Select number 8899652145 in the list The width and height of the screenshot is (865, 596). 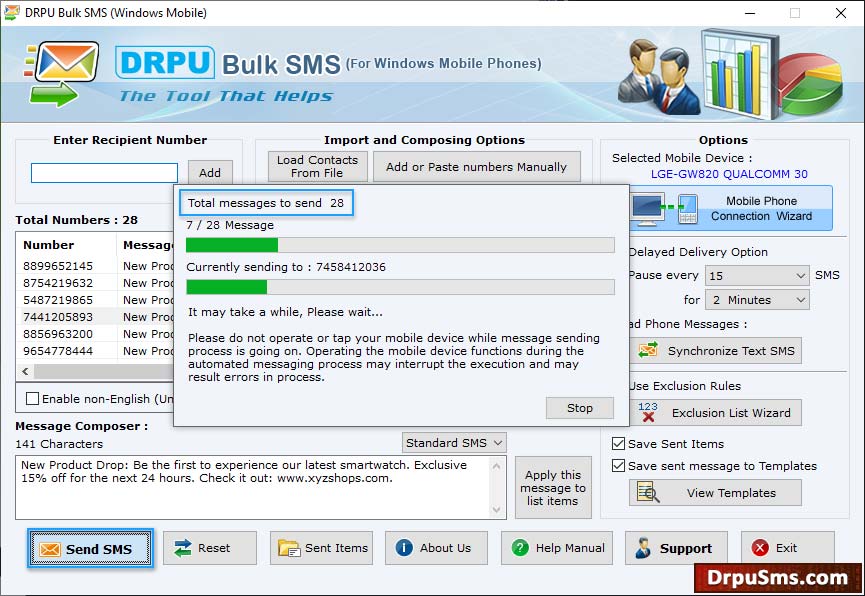(58, 266)
